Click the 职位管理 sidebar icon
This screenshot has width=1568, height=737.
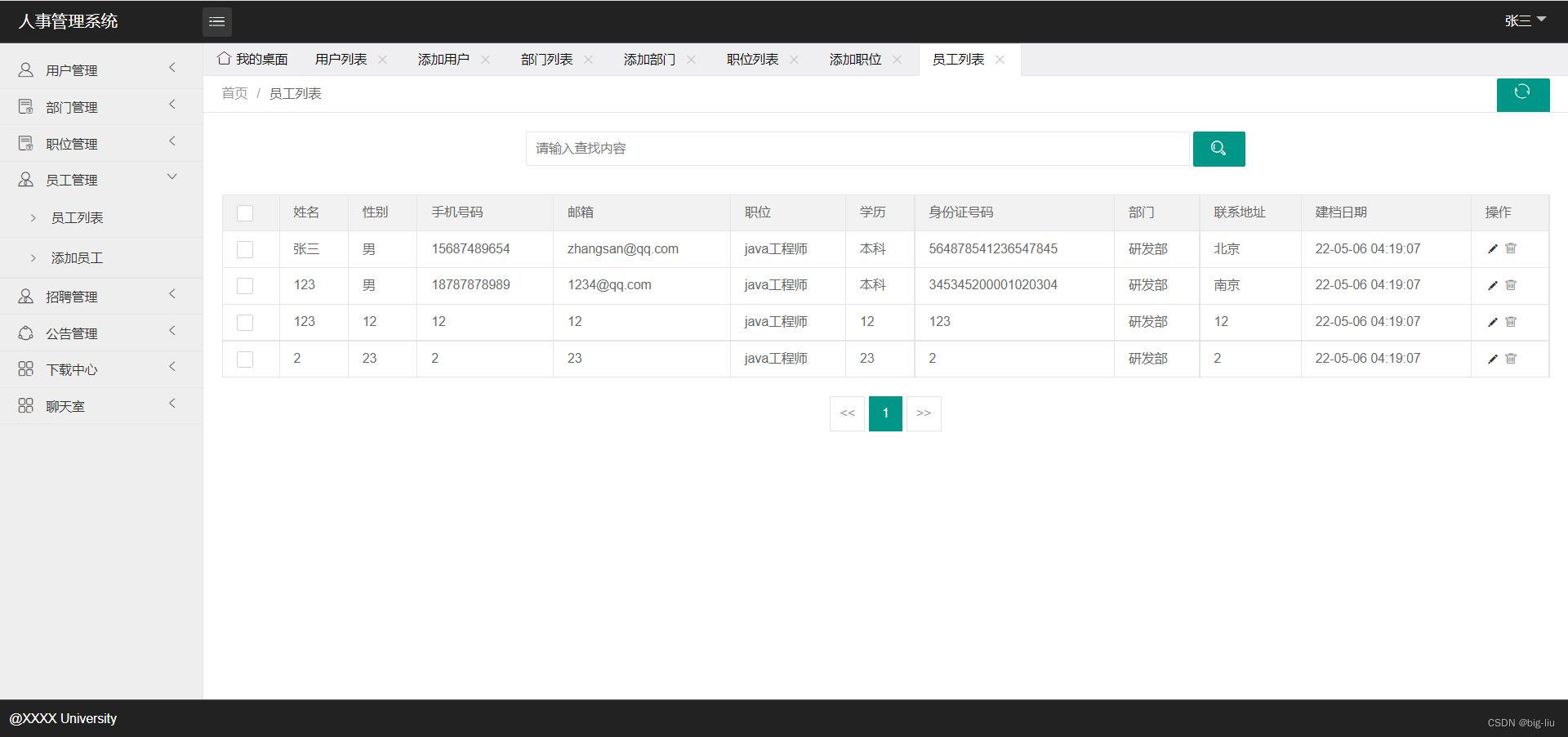point(26,144)
